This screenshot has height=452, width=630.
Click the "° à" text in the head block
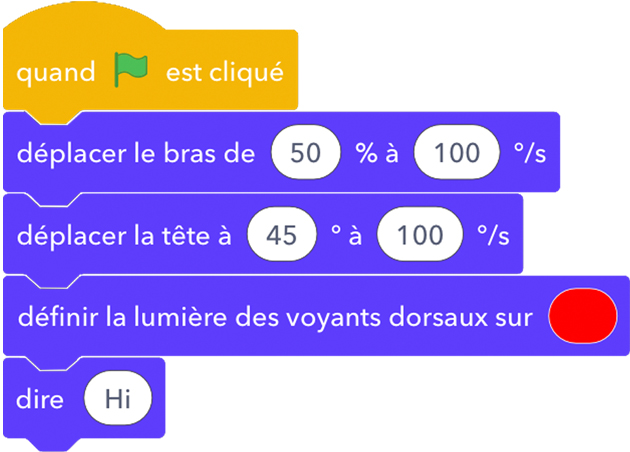[346, 236]
